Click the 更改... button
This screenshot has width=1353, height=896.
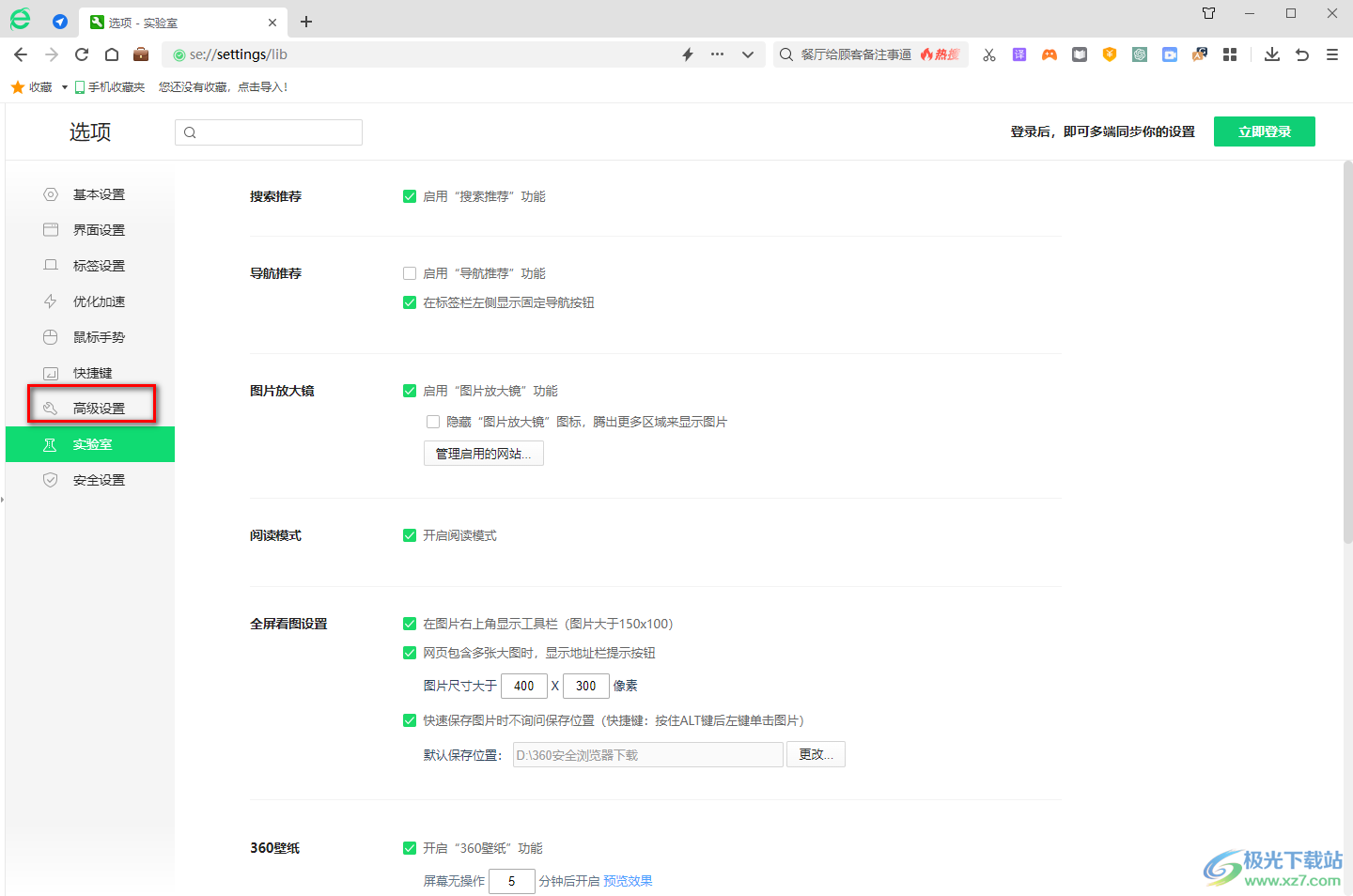(816, 754)
